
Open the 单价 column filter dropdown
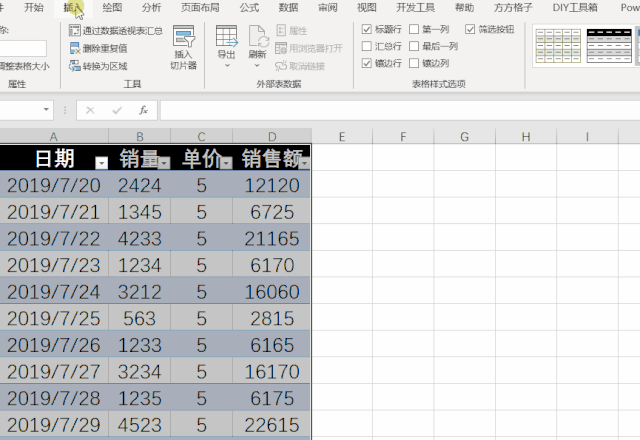[226, 163]
